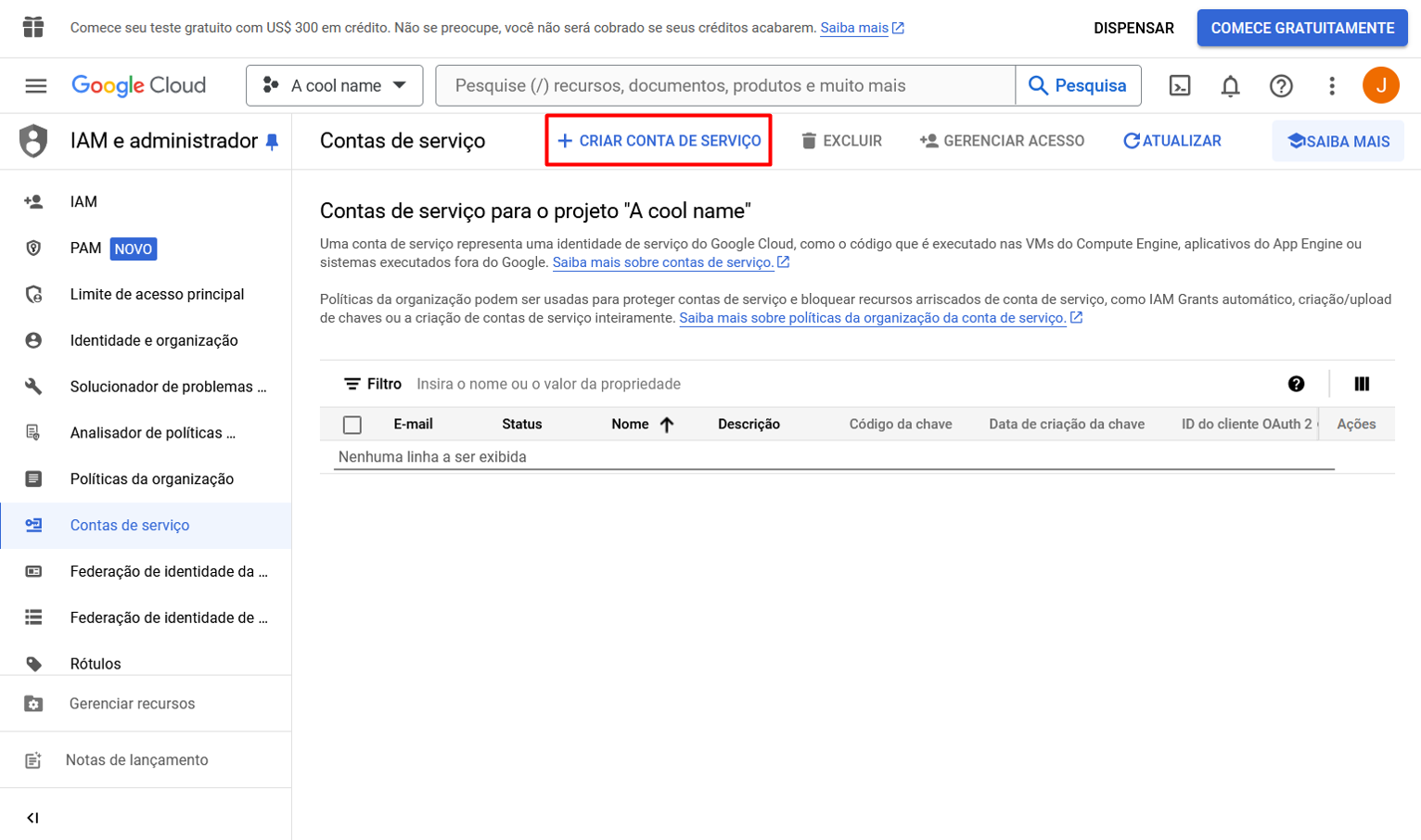Click the gift icon in the trial banner
The height and width of the screenshot is (840, 1421).
click(x=33, y=27)
